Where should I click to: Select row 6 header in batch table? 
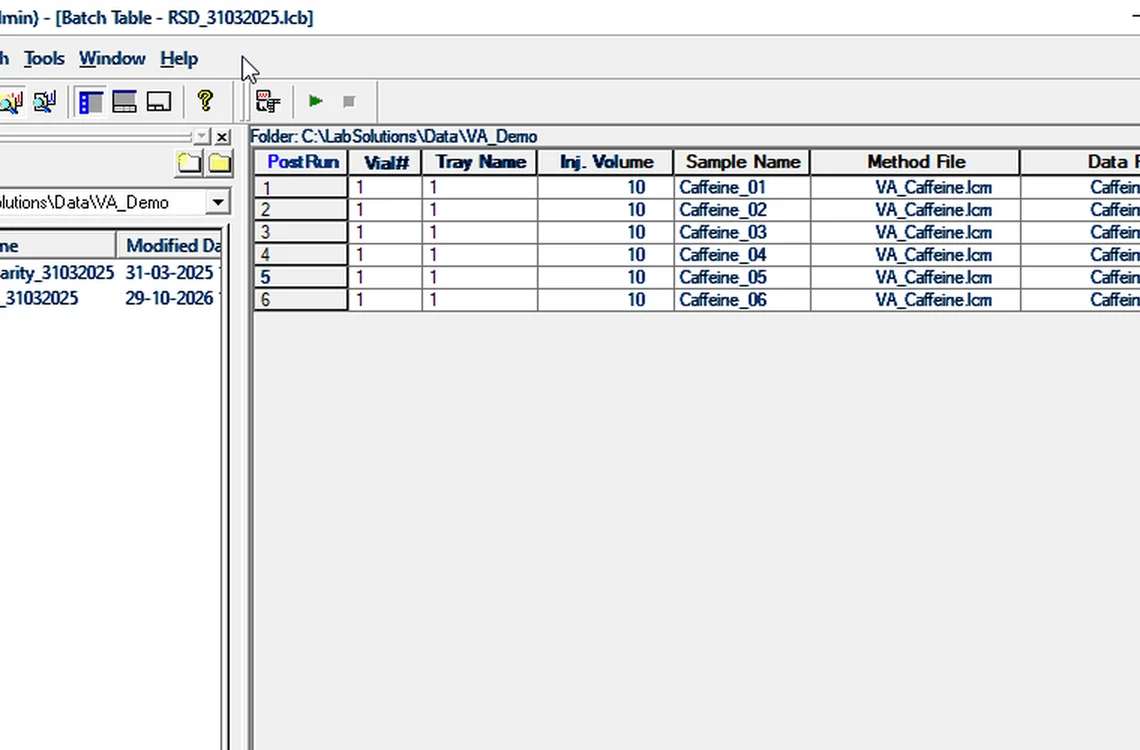tap(301, 300)
